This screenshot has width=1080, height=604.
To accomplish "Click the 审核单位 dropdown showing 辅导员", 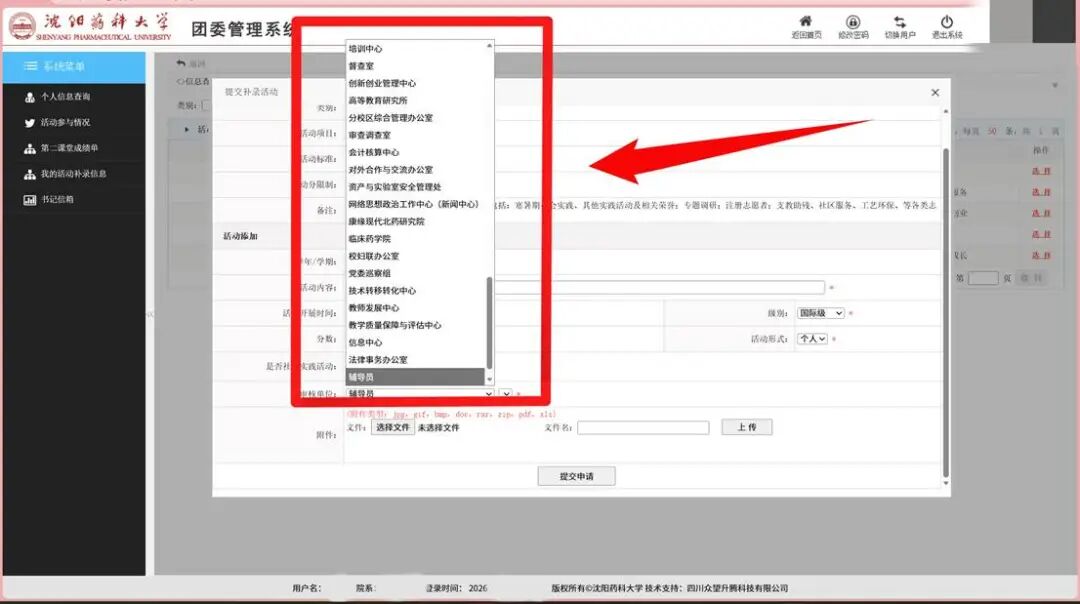I will [420, 394].
